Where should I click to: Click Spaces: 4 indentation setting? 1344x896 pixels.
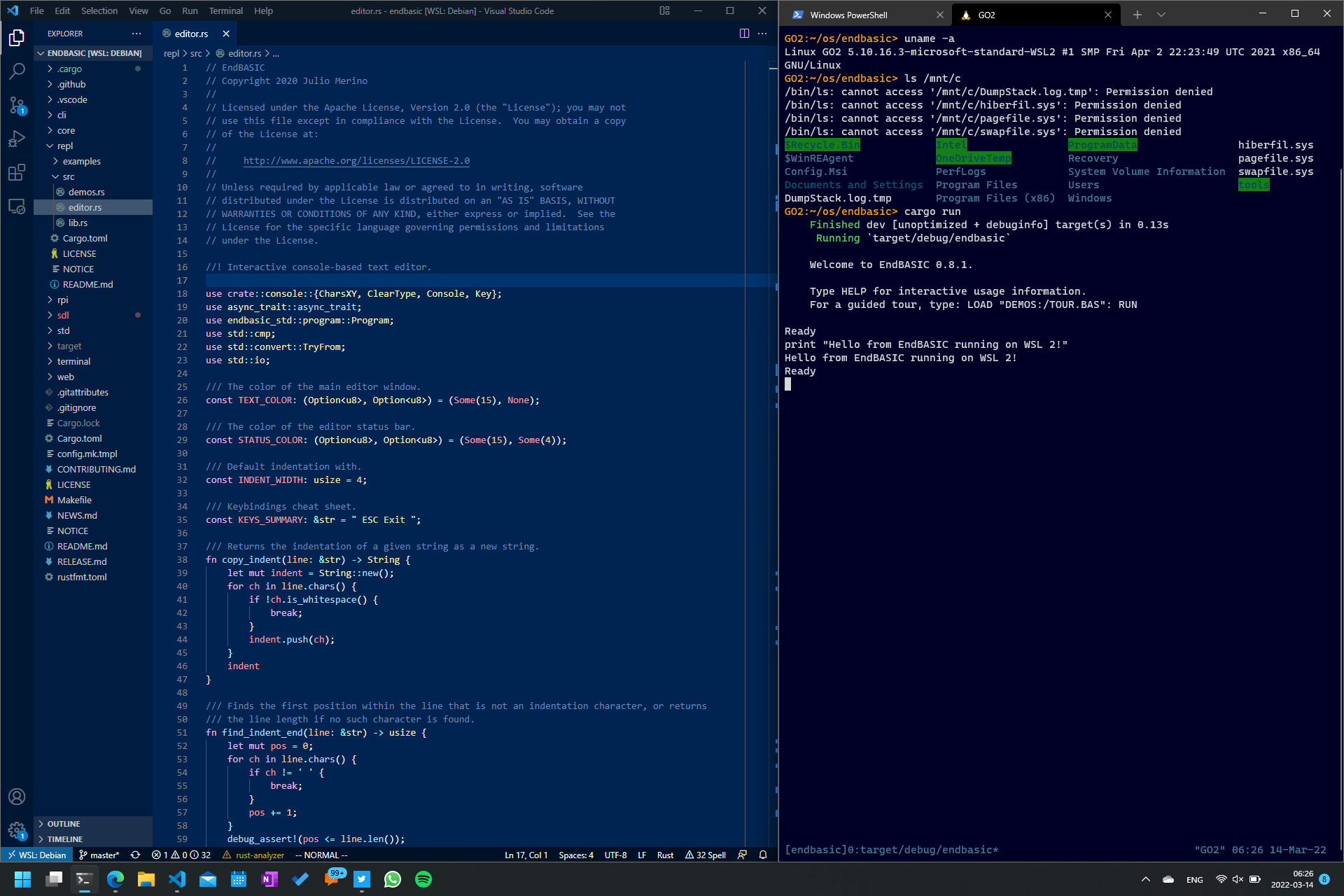(x=575, y=855)
